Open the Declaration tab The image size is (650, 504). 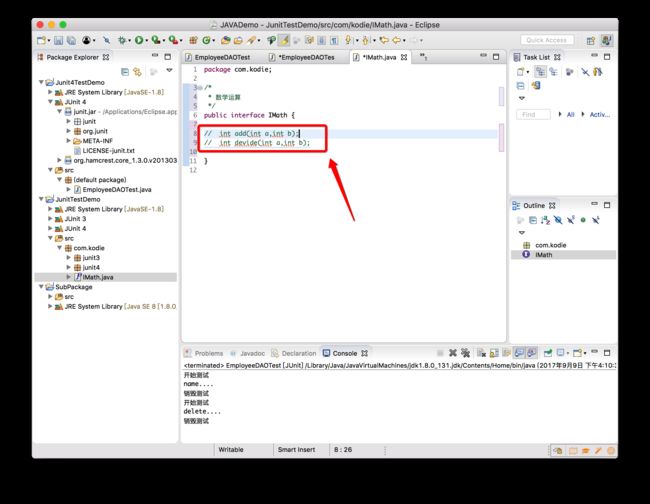[x=294, y=353]
